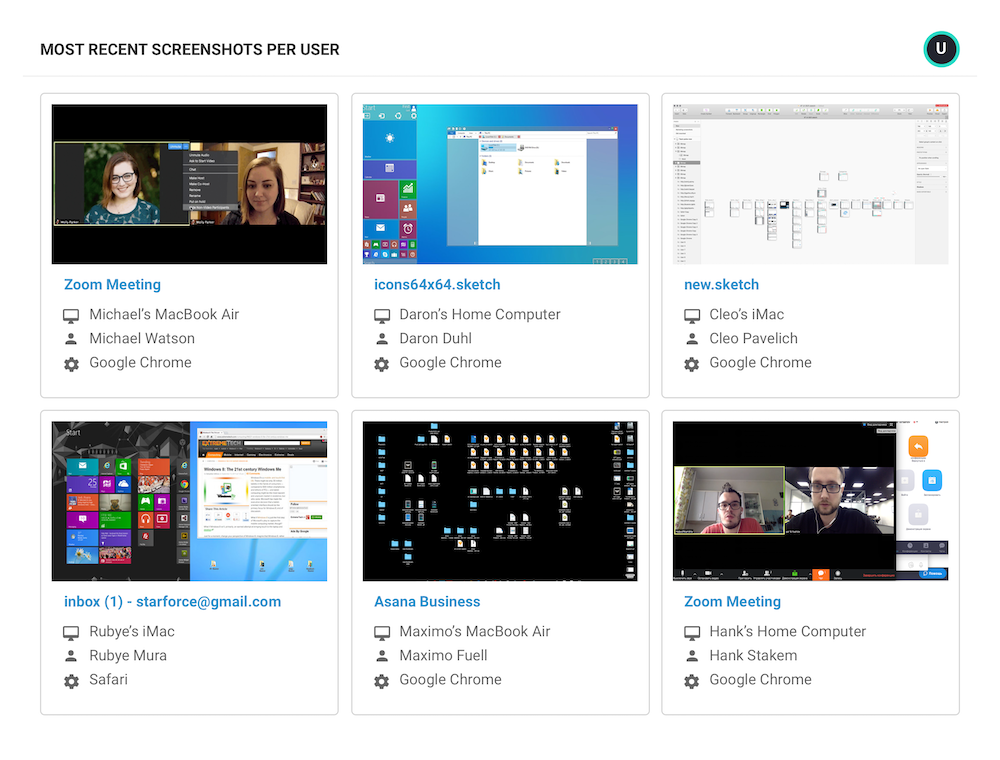This screenshot has height=760, width=1000.
Task: Select the Maximo's MacBook Air text
Action: pos(474,631)
